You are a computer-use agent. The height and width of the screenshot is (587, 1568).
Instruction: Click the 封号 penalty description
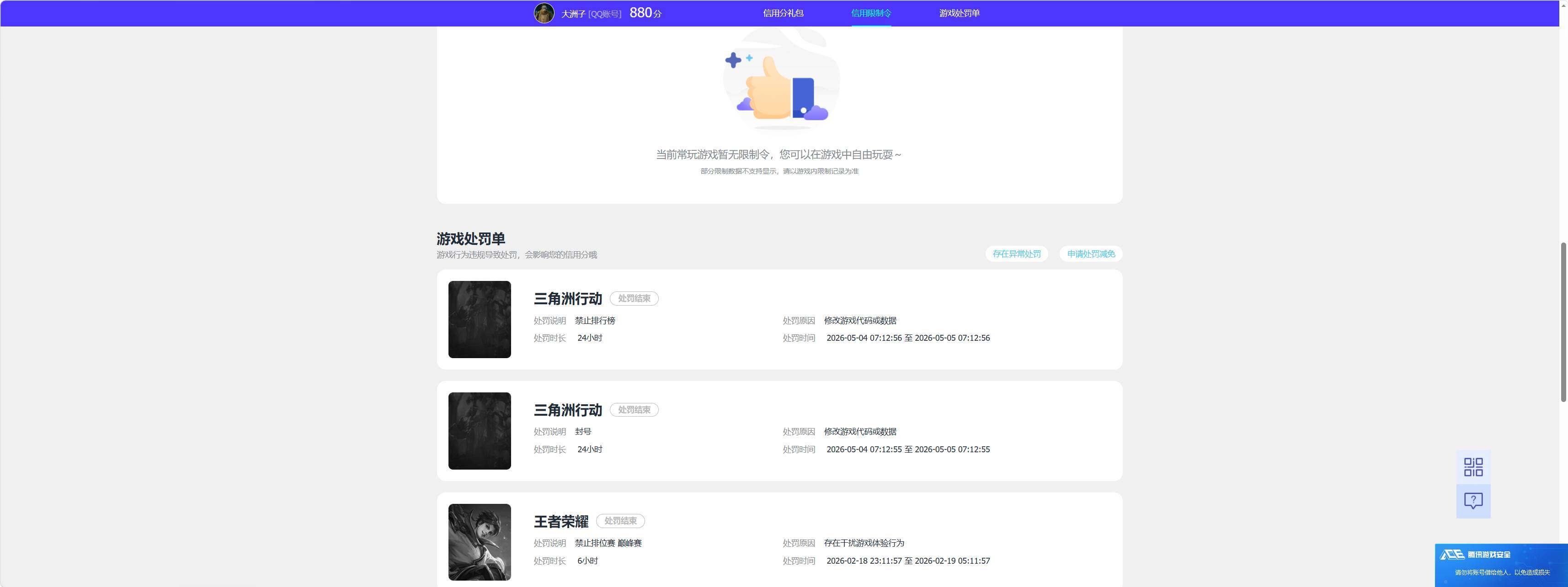(x=582, y=431)
